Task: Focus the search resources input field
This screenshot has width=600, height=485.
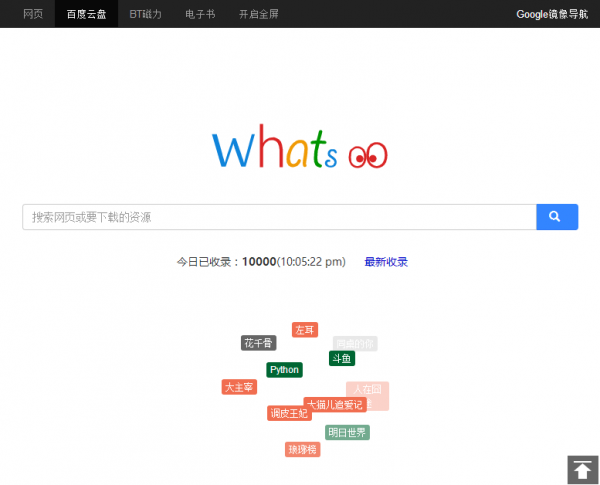Action: tap(279, 217)
